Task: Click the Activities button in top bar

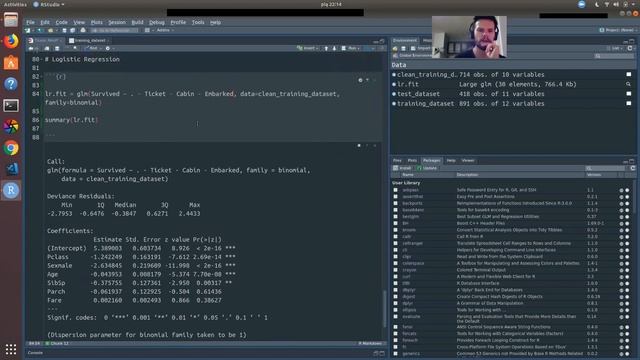Action: click(x=15, y=4)
